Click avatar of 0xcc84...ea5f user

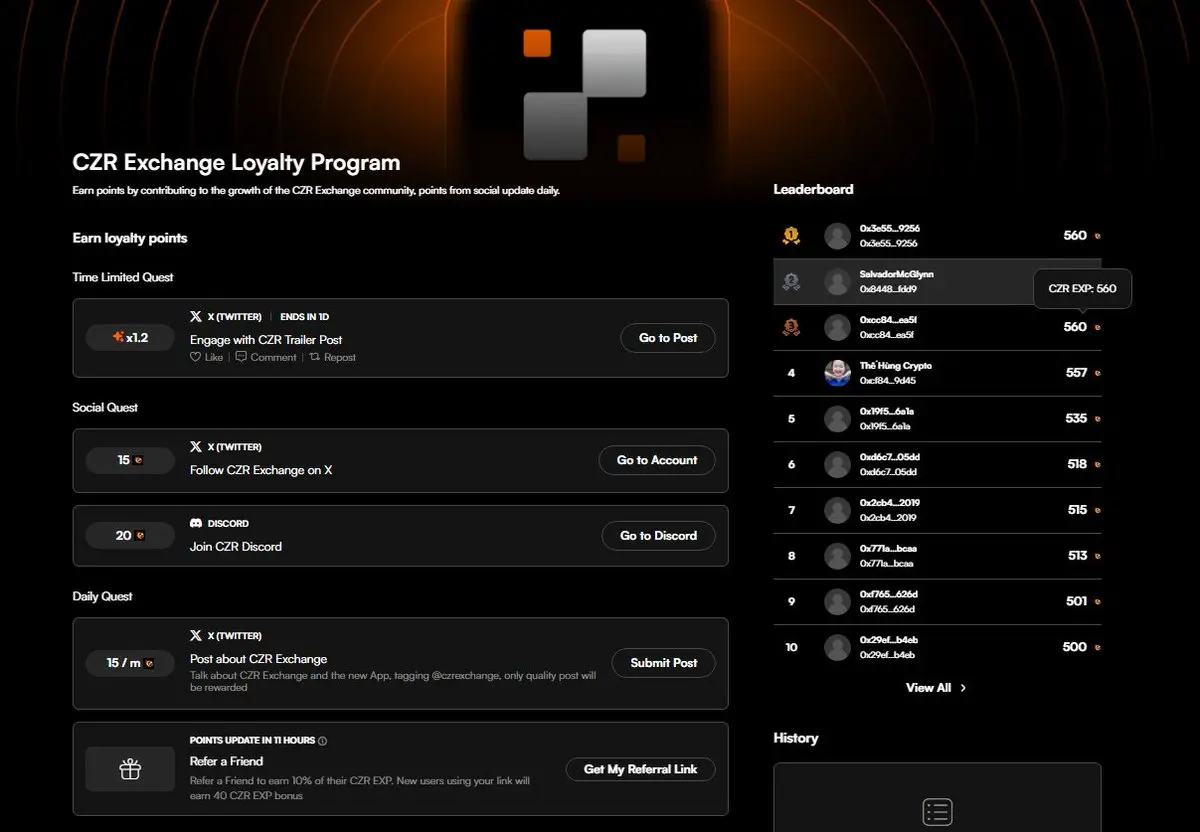pyautogui.click(x=837, y=327)
